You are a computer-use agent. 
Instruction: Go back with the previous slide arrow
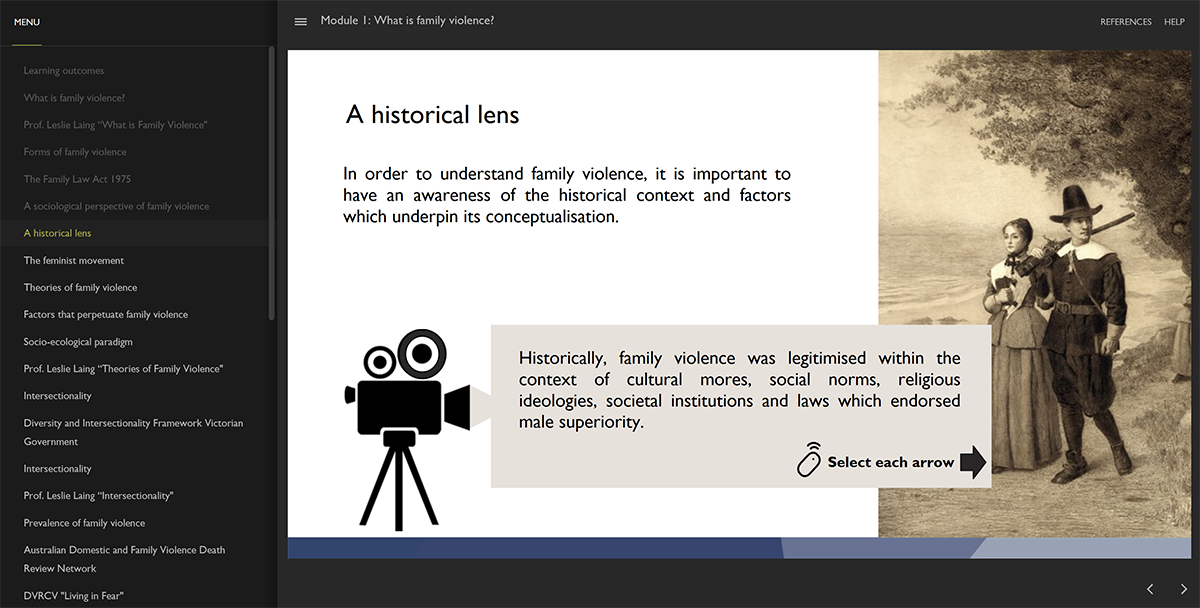coord(1150,589)
